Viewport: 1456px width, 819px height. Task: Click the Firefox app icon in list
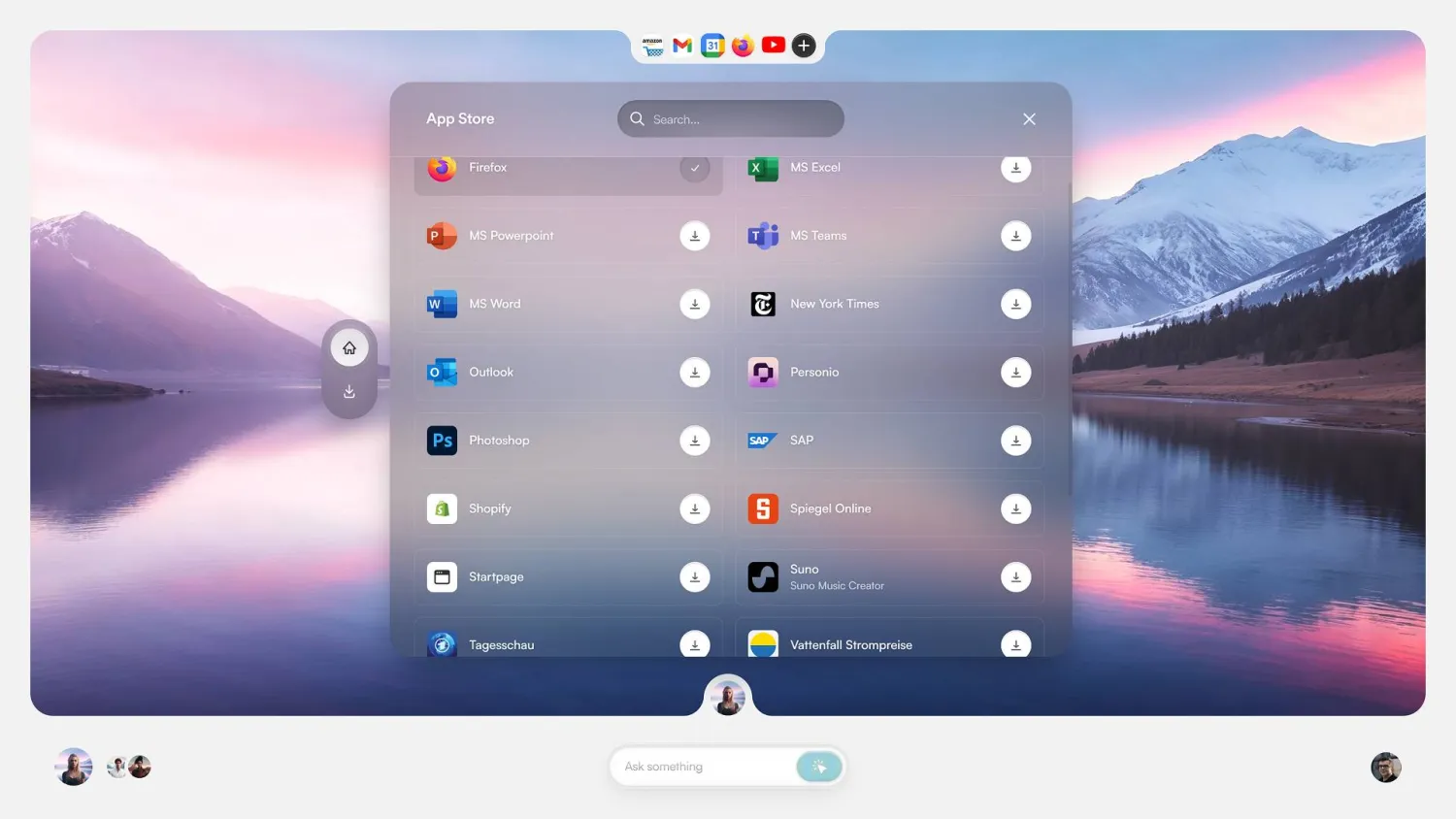click(442, 169)
